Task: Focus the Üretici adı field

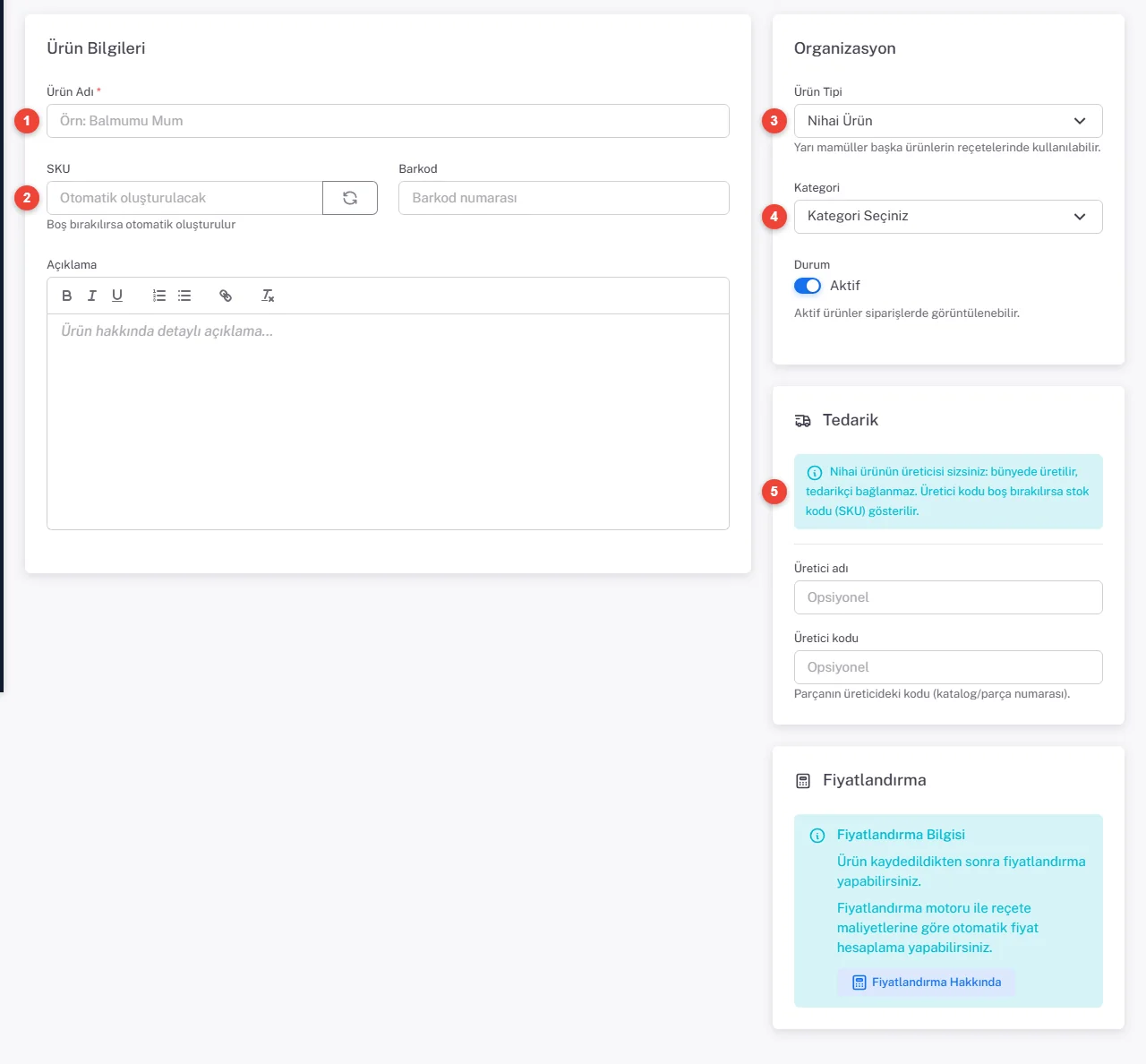Action: pos(948,597)
